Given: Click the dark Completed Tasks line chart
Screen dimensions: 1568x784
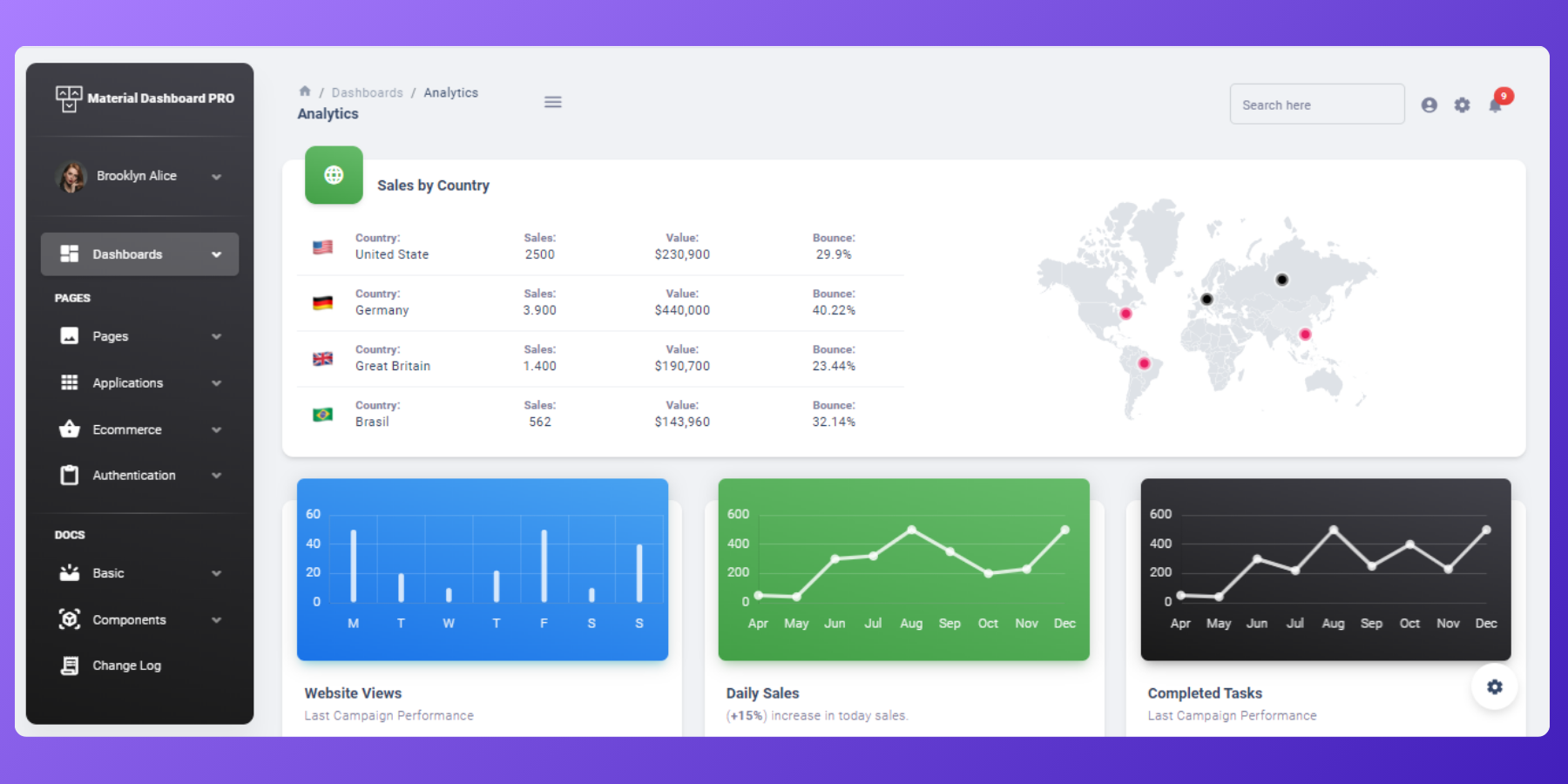Looking at the screenshot, I should click(1326, 570).
